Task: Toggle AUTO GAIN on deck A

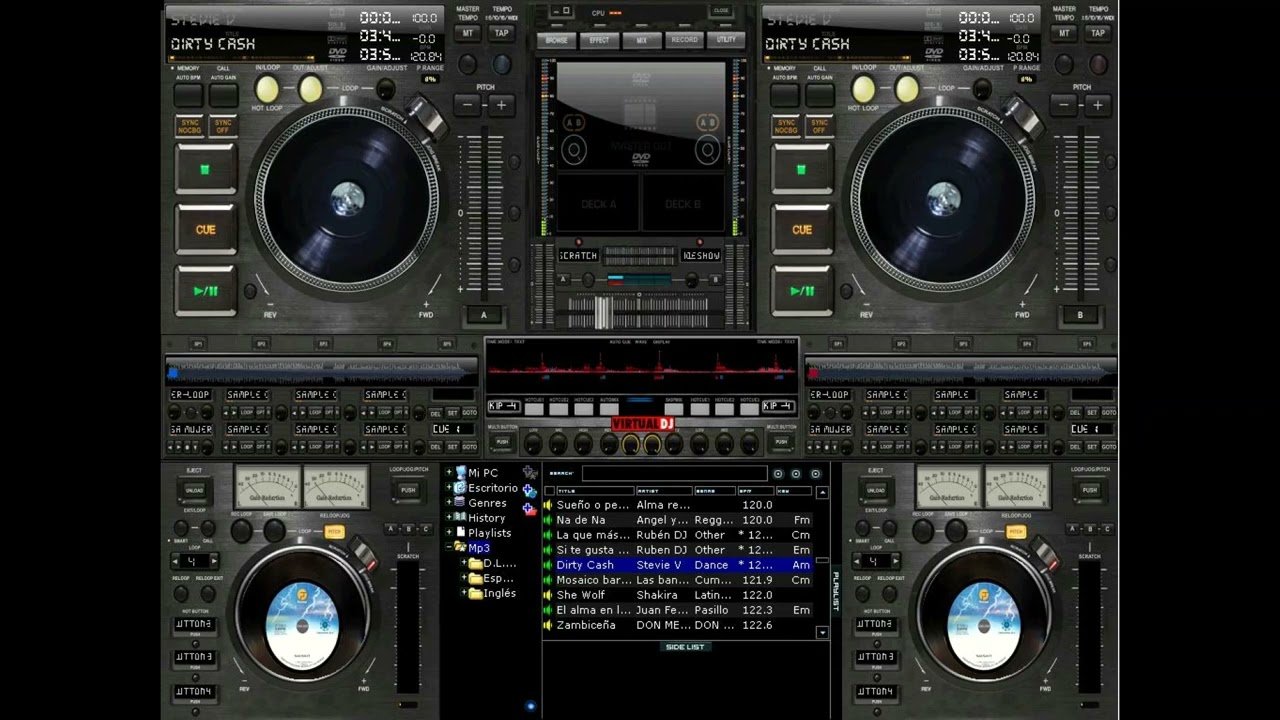Action: point(224,95)
